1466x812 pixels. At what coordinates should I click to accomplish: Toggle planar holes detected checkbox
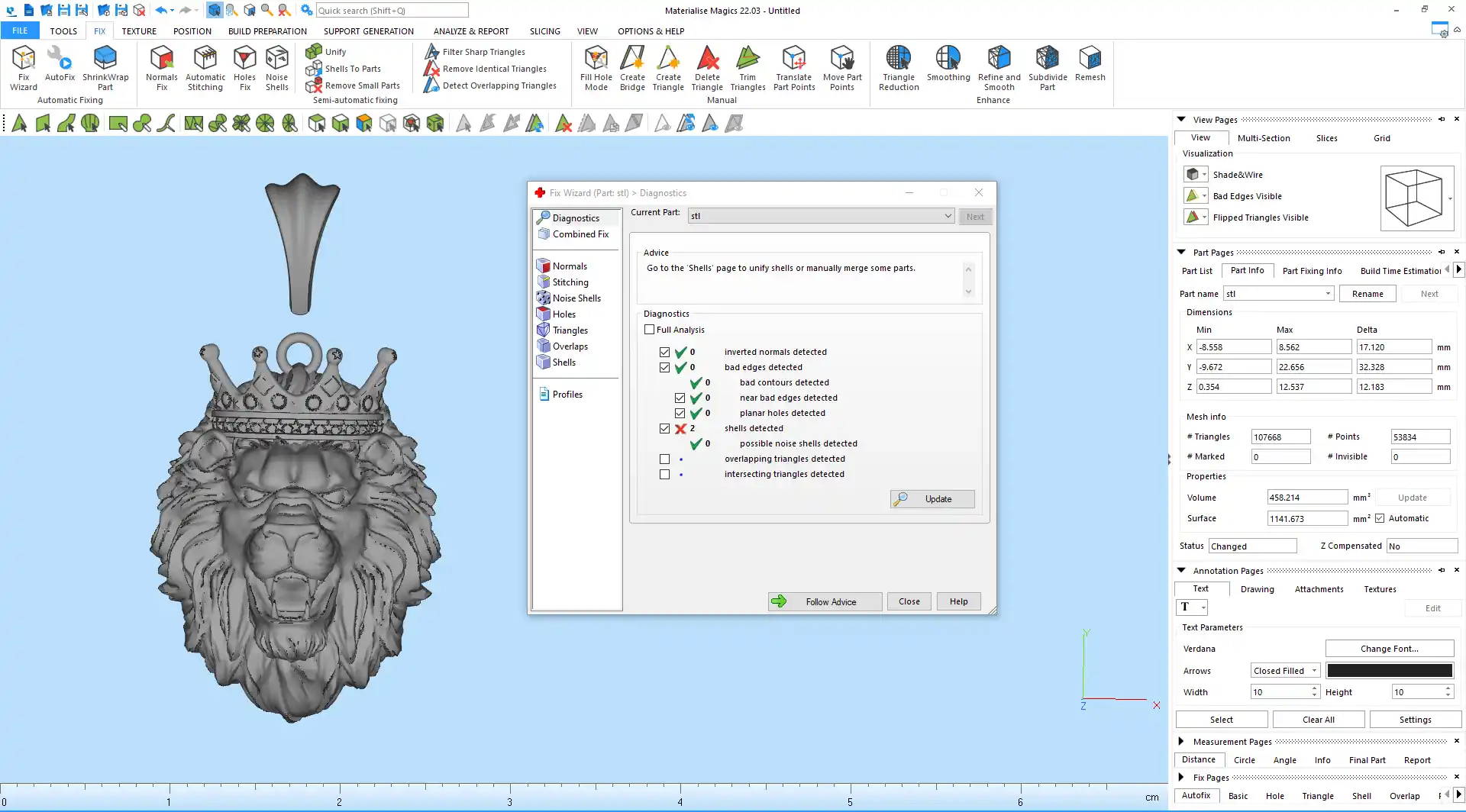(680, 413)
